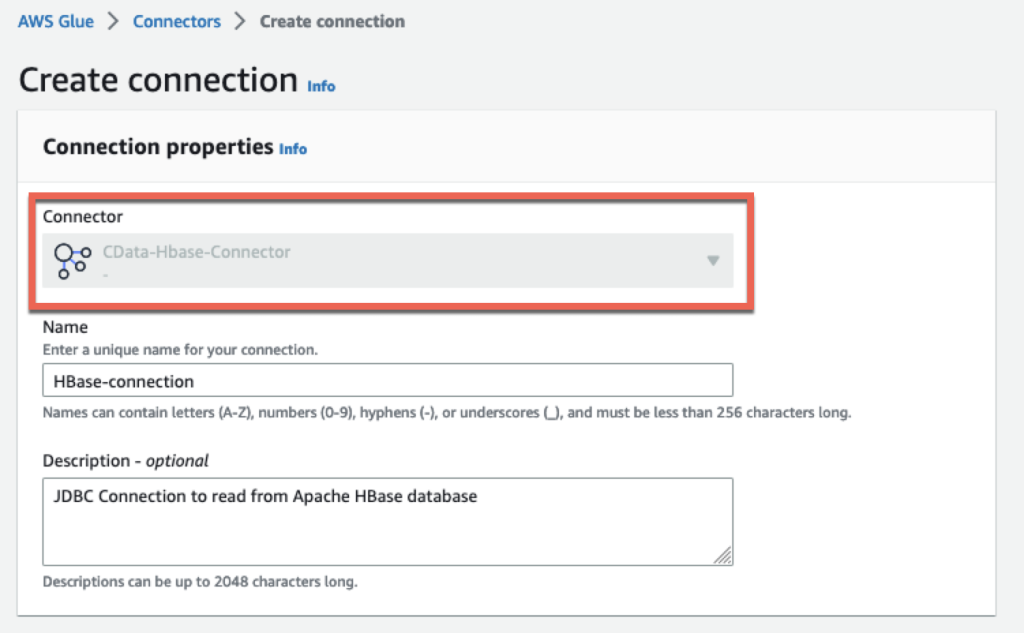Expand the Connector dropdown arrow
Image resolution: width=1024 pixels, height=633 pixels.
pyautogui.click(x=713, y=261)
